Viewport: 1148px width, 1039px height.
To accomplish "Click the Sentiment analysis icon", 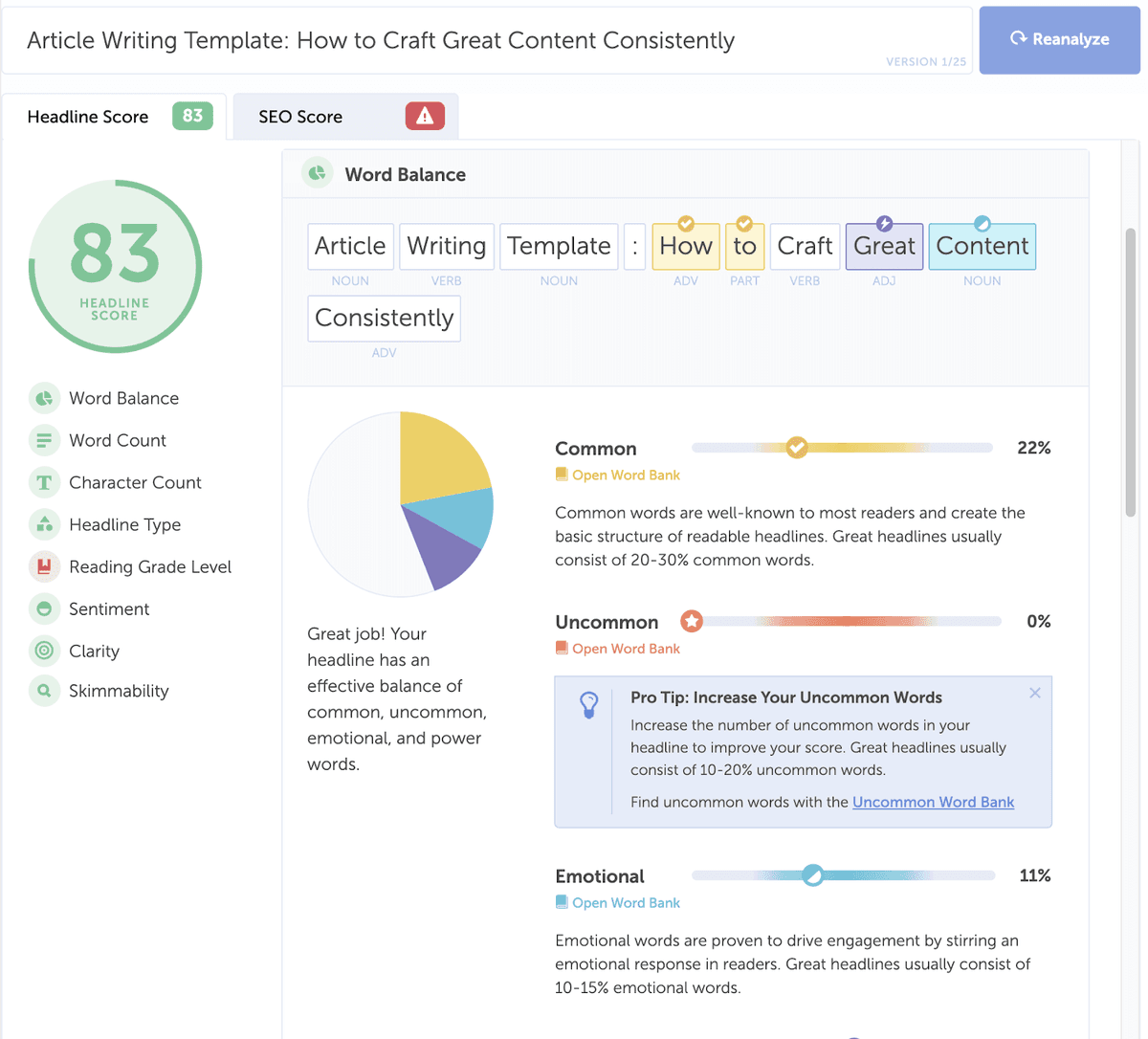I will coord(45,608).
